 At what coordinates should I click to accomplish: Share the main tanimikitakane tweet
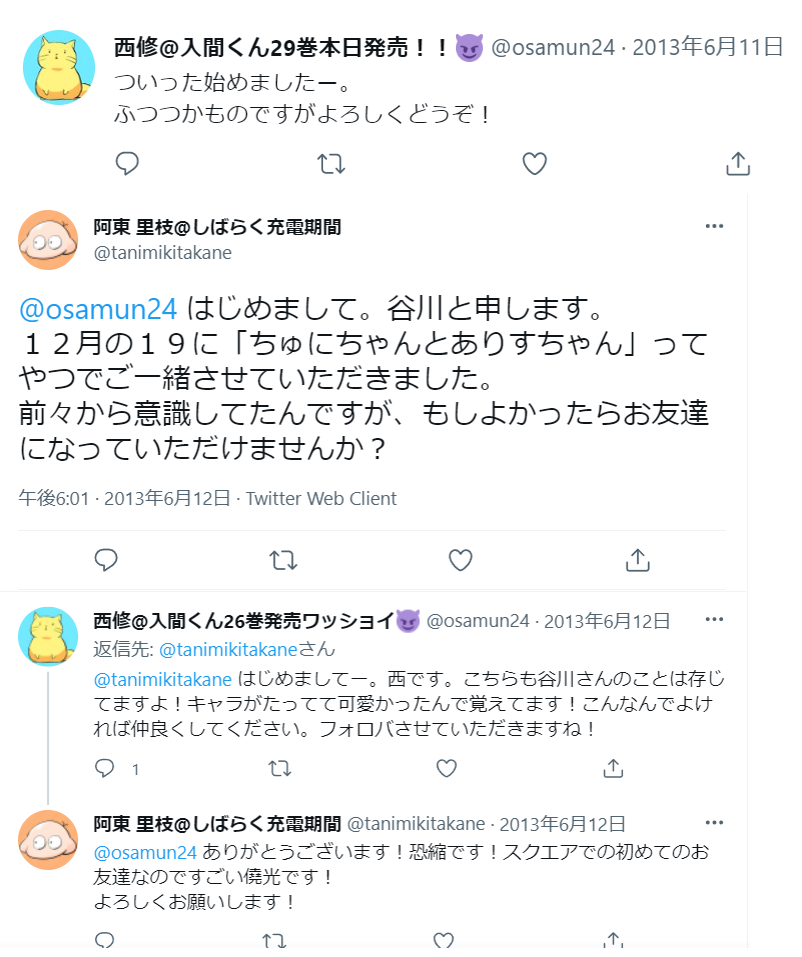click(x=637, y=560)
